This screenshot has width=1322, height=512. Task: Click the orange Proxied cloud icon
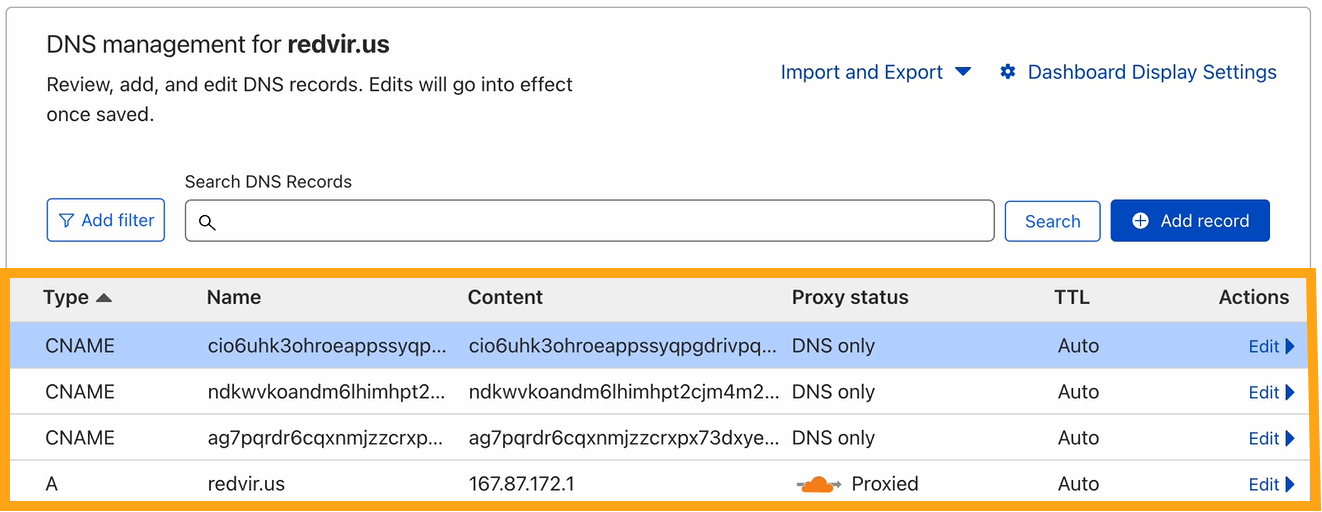coord(818,485)
